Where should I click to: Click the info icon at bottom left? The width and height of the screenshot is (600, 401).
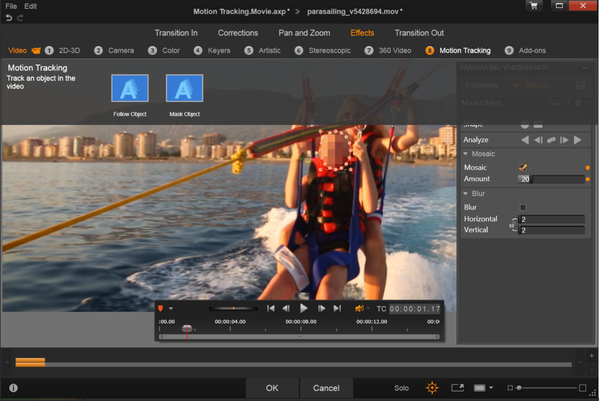(13, 388)
